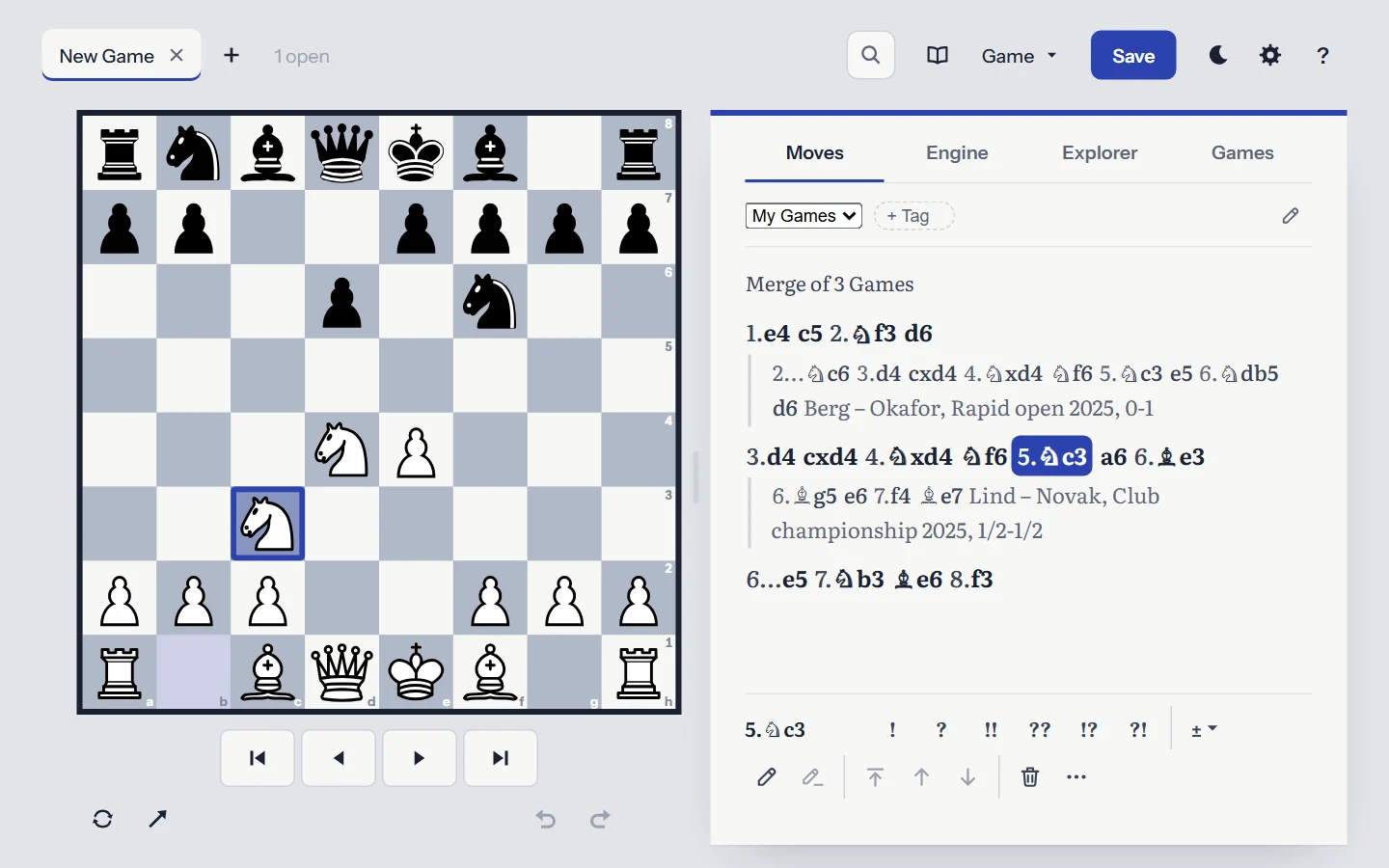
Task: Toggle dark mode moon icon
Action: [x=1218, y=55]
